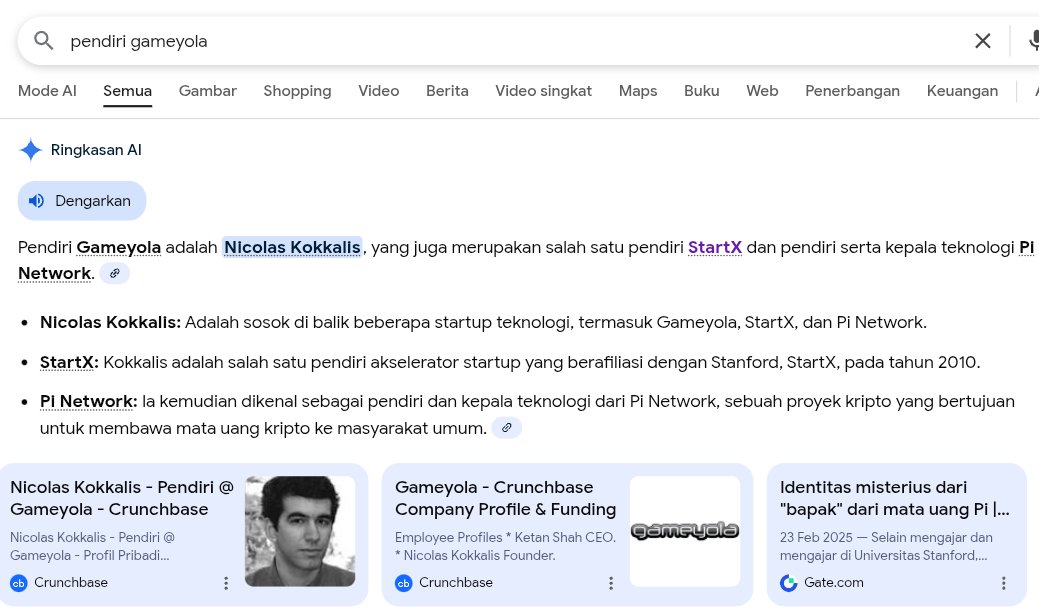
Task: Click source link icon after 'masyarakat umum'
Action: click(507, 428)
